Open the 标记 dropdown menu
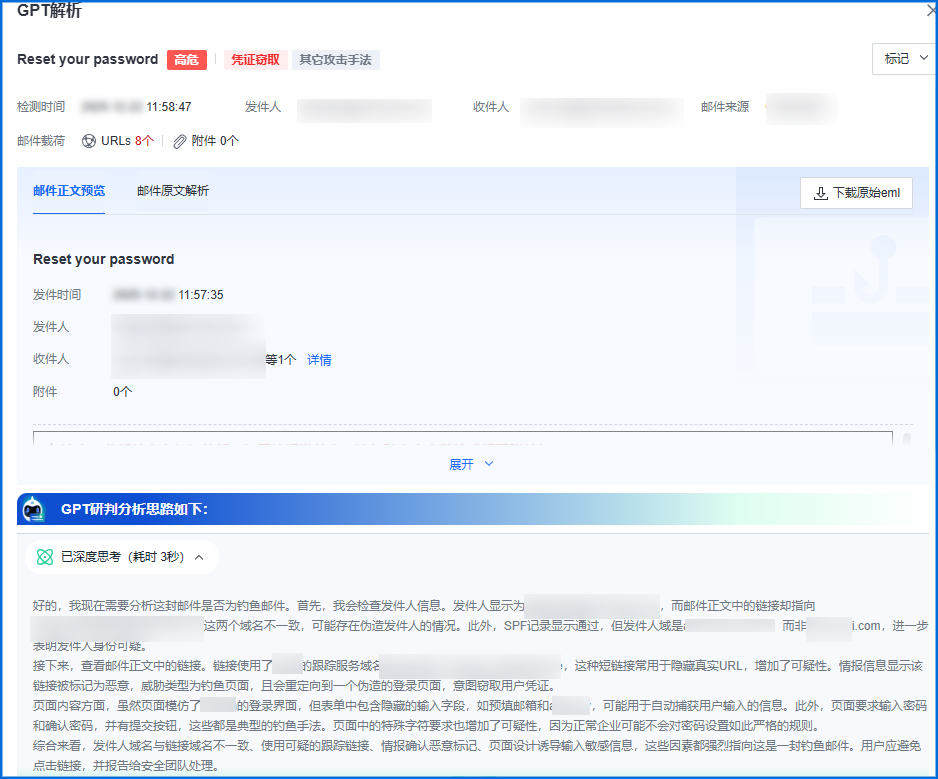Screen dimensions: 938x779 coord(900,59)
